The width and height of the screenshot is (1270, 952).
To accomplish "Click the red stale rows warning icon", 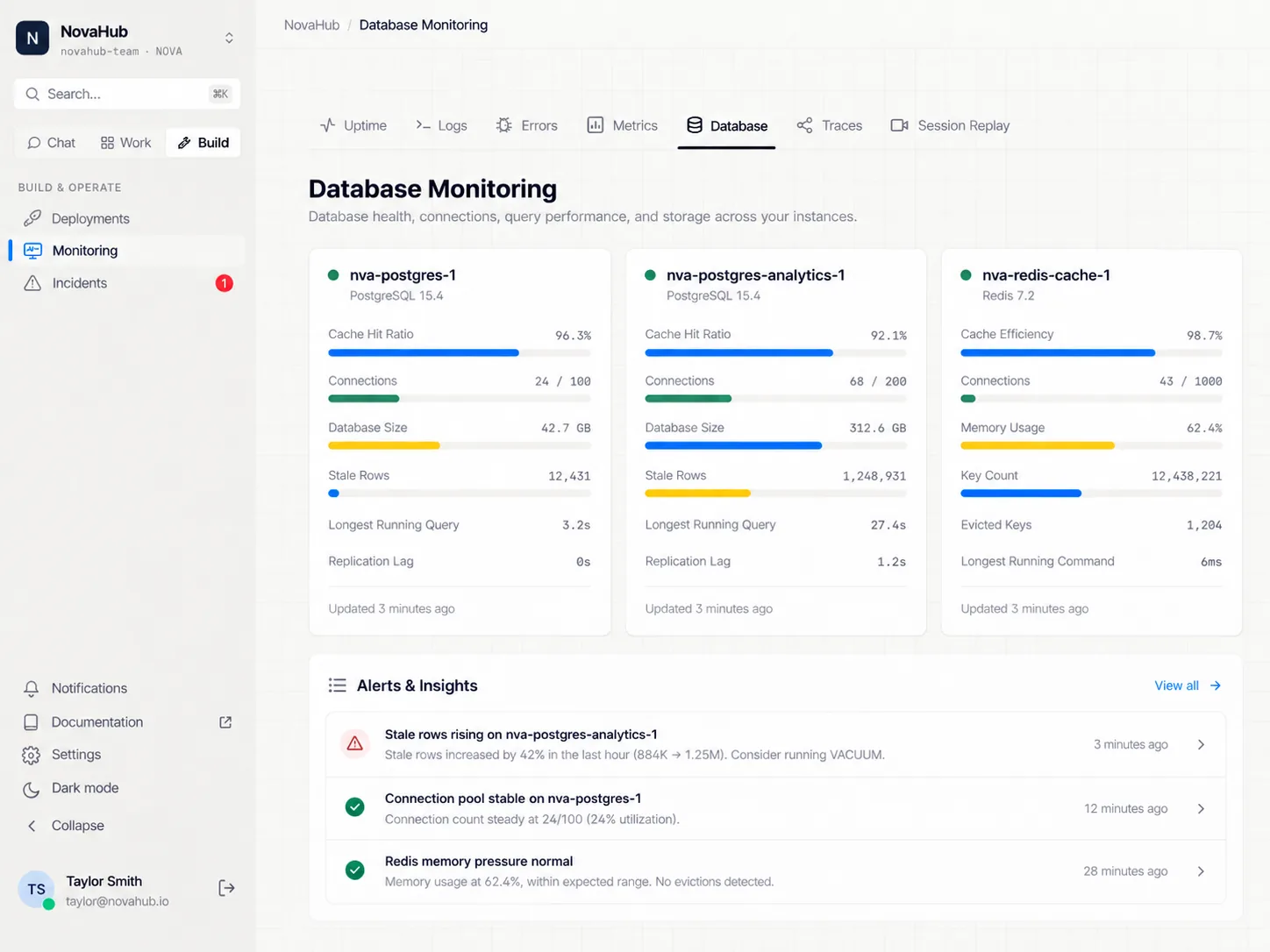I will (355, 744).
